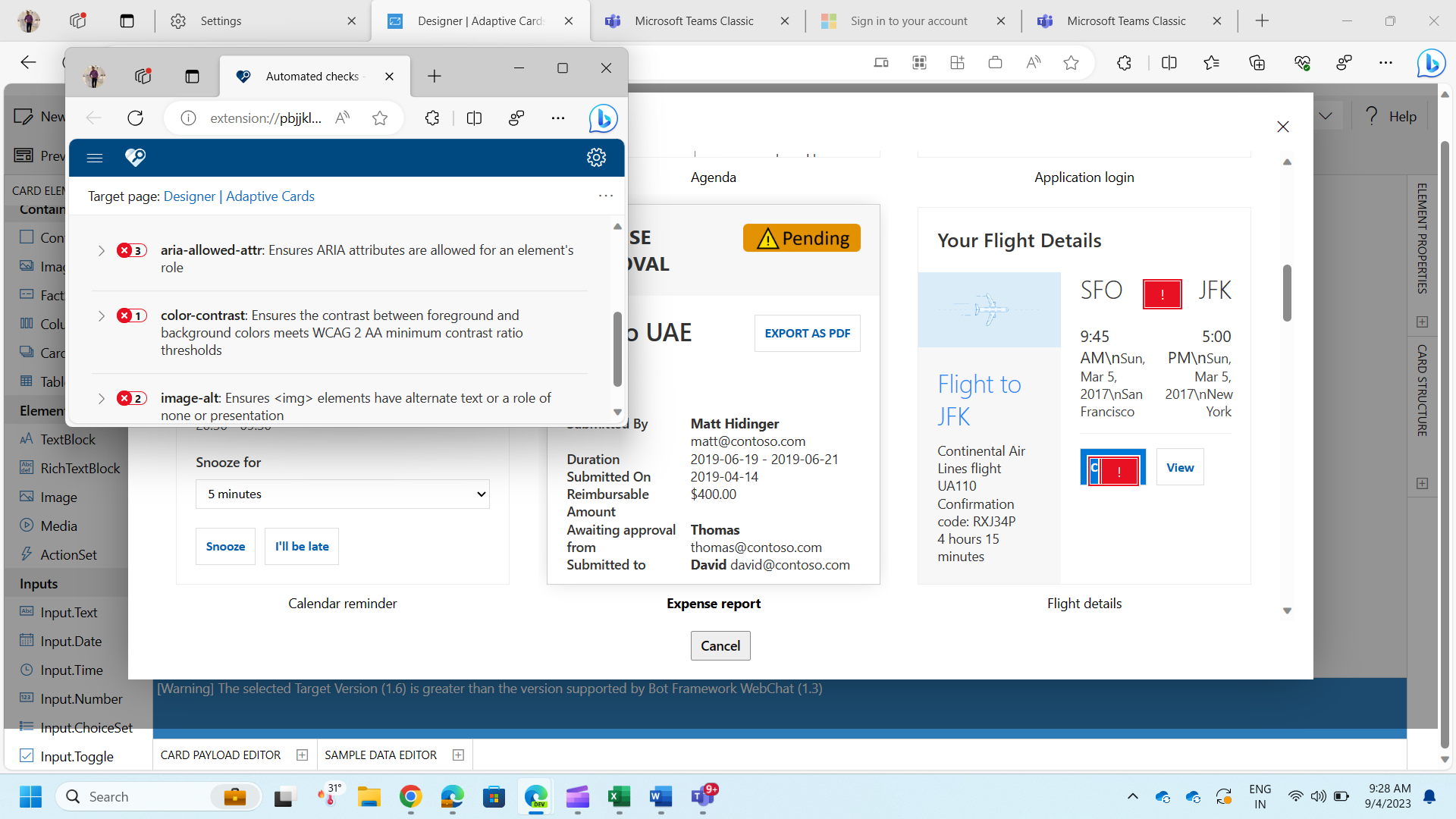Open the Sample Data Editor panel tab

click(x=381, y=755)
